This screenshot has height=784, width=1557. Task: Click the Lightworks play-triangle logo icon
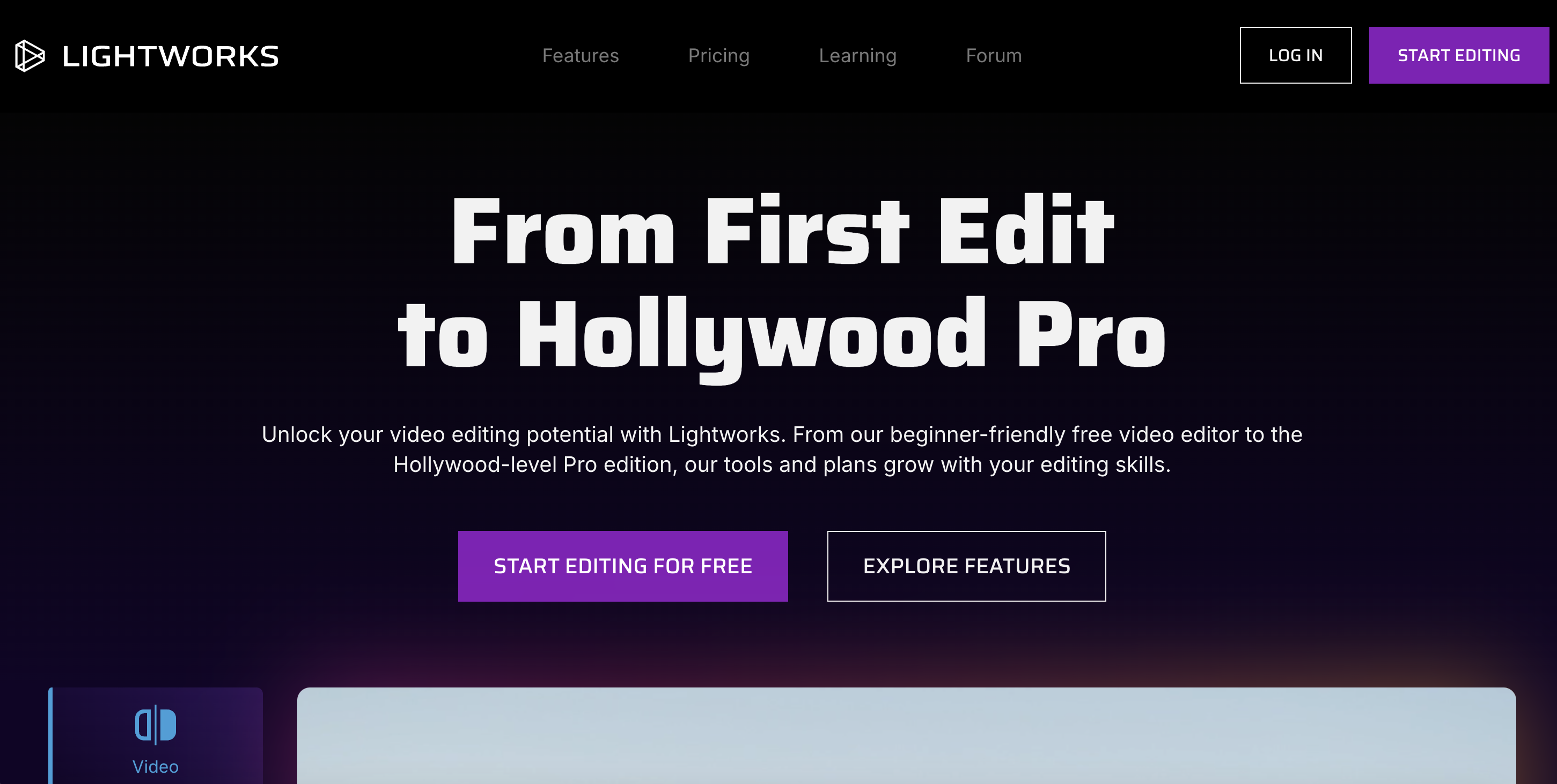30,56
